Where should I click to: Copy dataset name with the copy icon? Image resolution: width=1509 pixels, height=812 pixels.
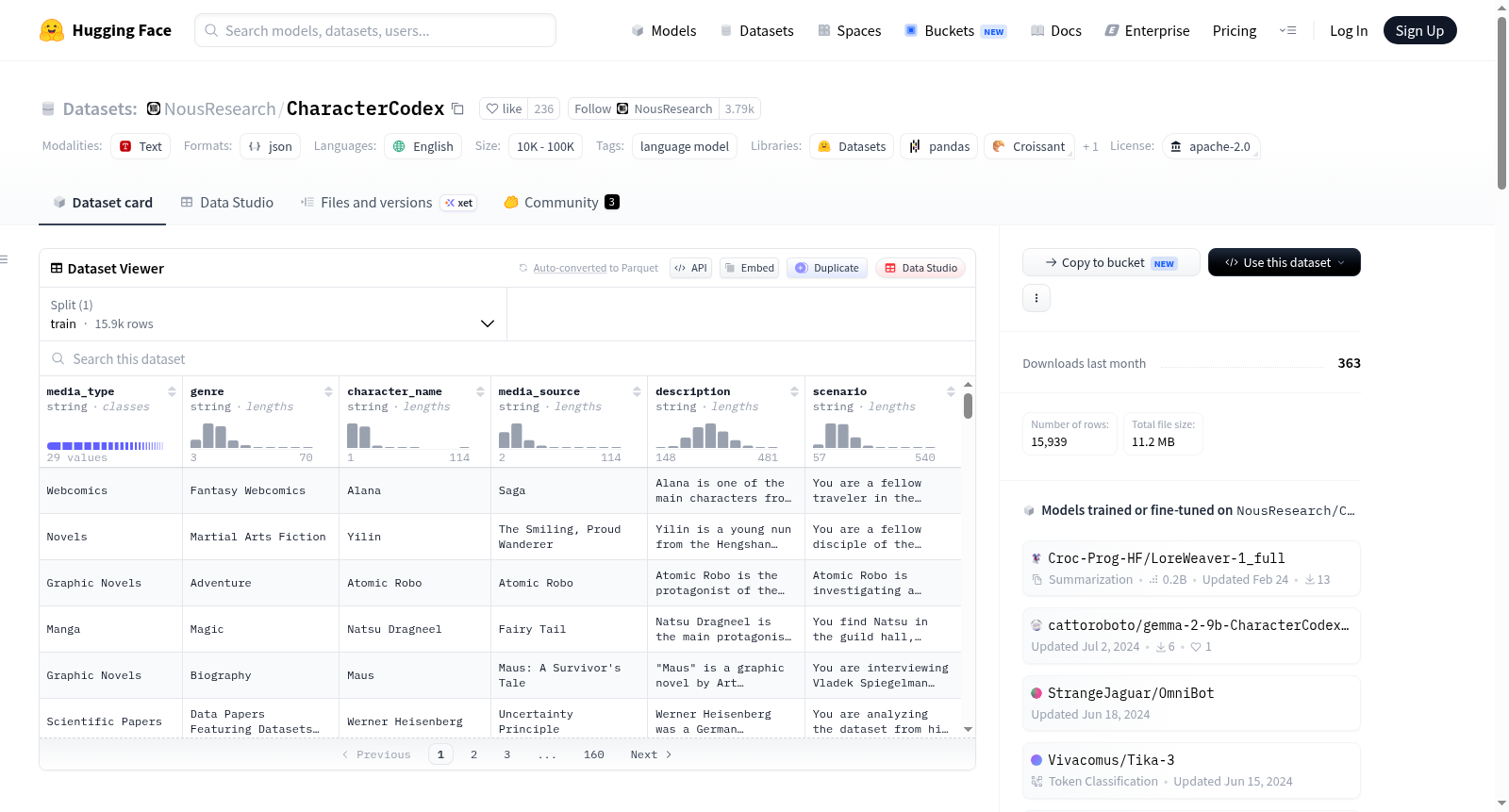pyautogui.click(x=457, y=108)
